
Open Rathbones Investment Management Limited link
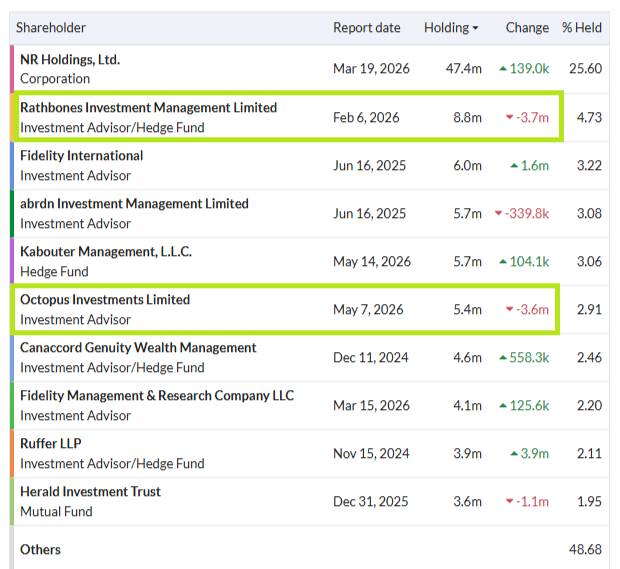(x=148, y=108)
